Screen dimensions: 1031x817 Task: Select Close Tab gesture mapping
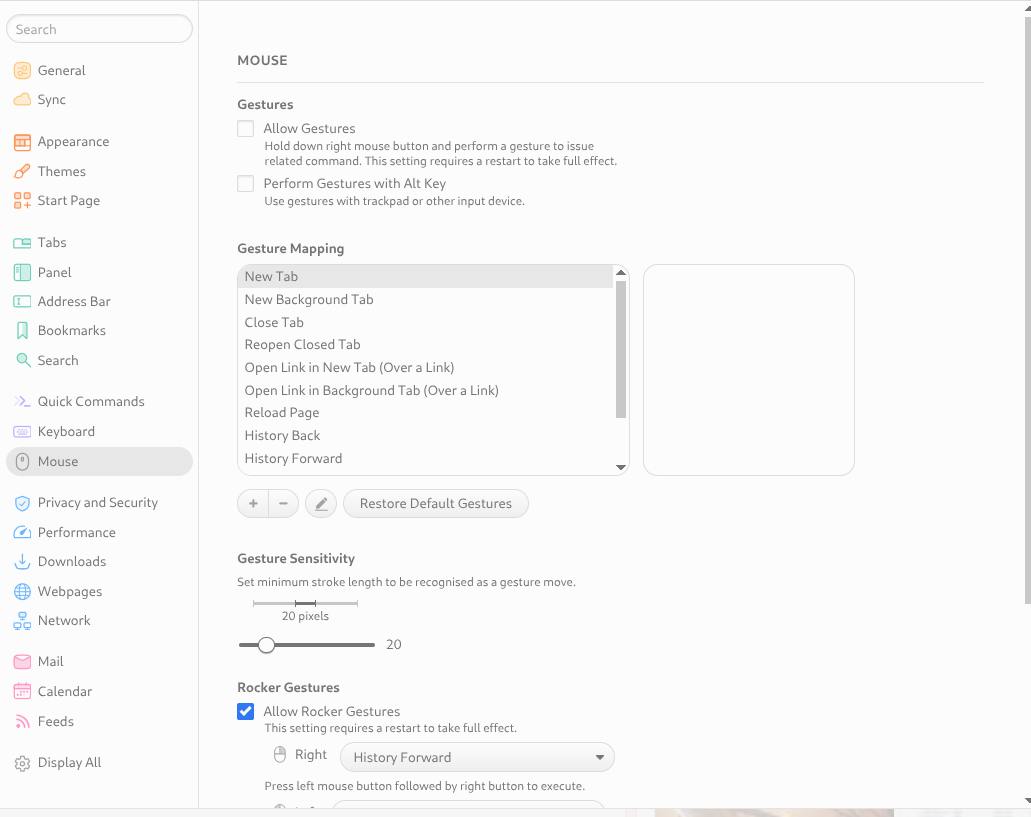pyautogui.click(x=425, y=323)
